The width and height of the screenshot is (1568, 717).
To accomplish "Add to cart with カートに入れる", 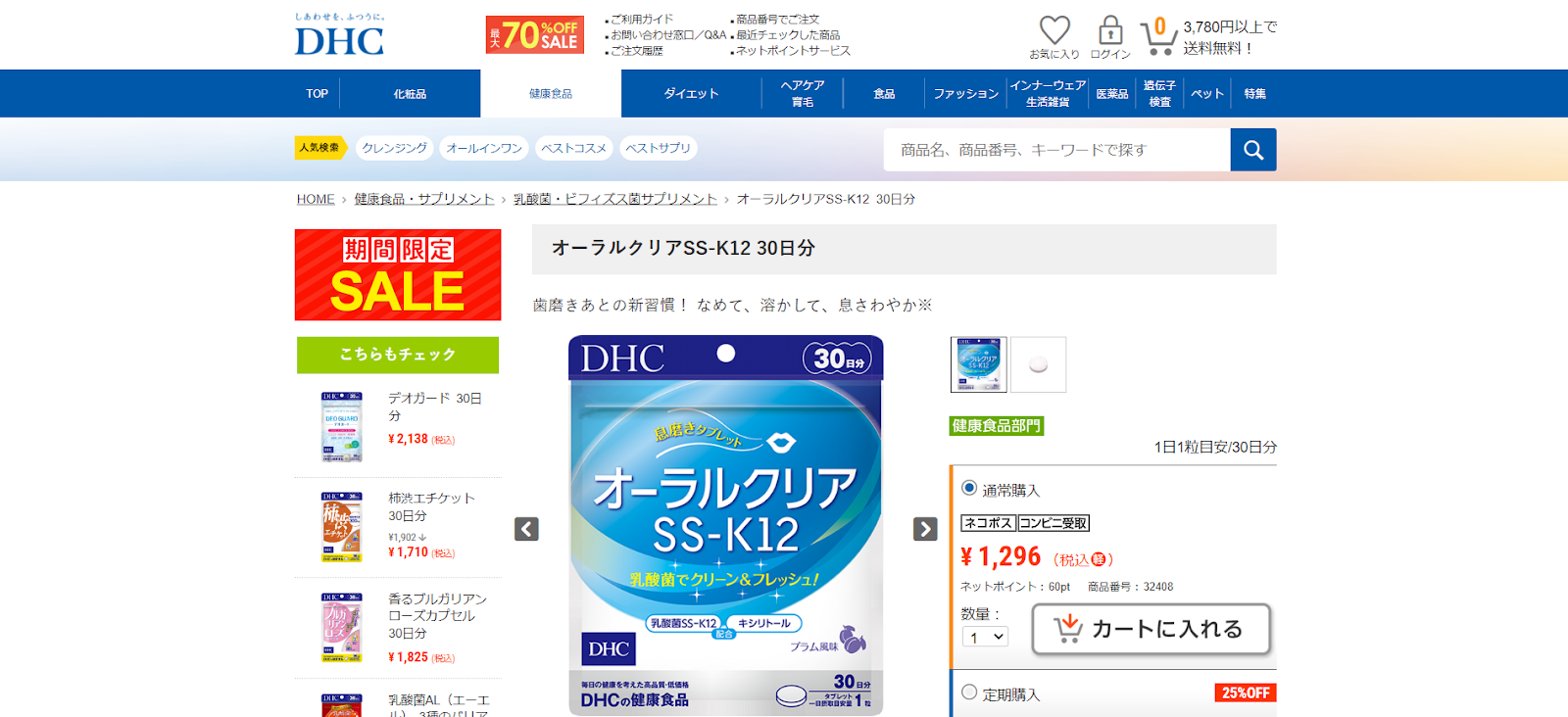I will (1151, 629).
